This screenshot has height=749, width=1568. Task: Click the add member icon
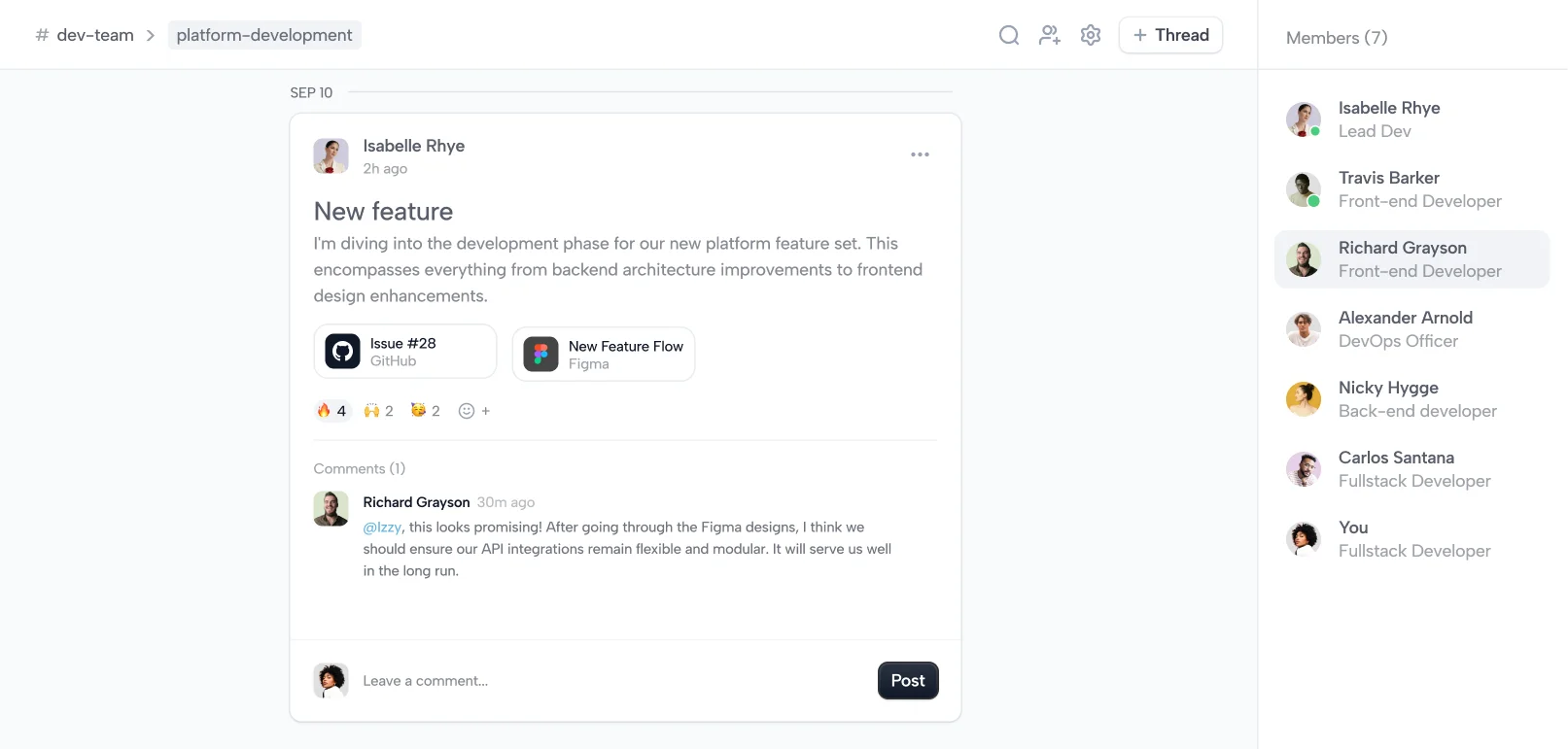[x=1050, y=36]
